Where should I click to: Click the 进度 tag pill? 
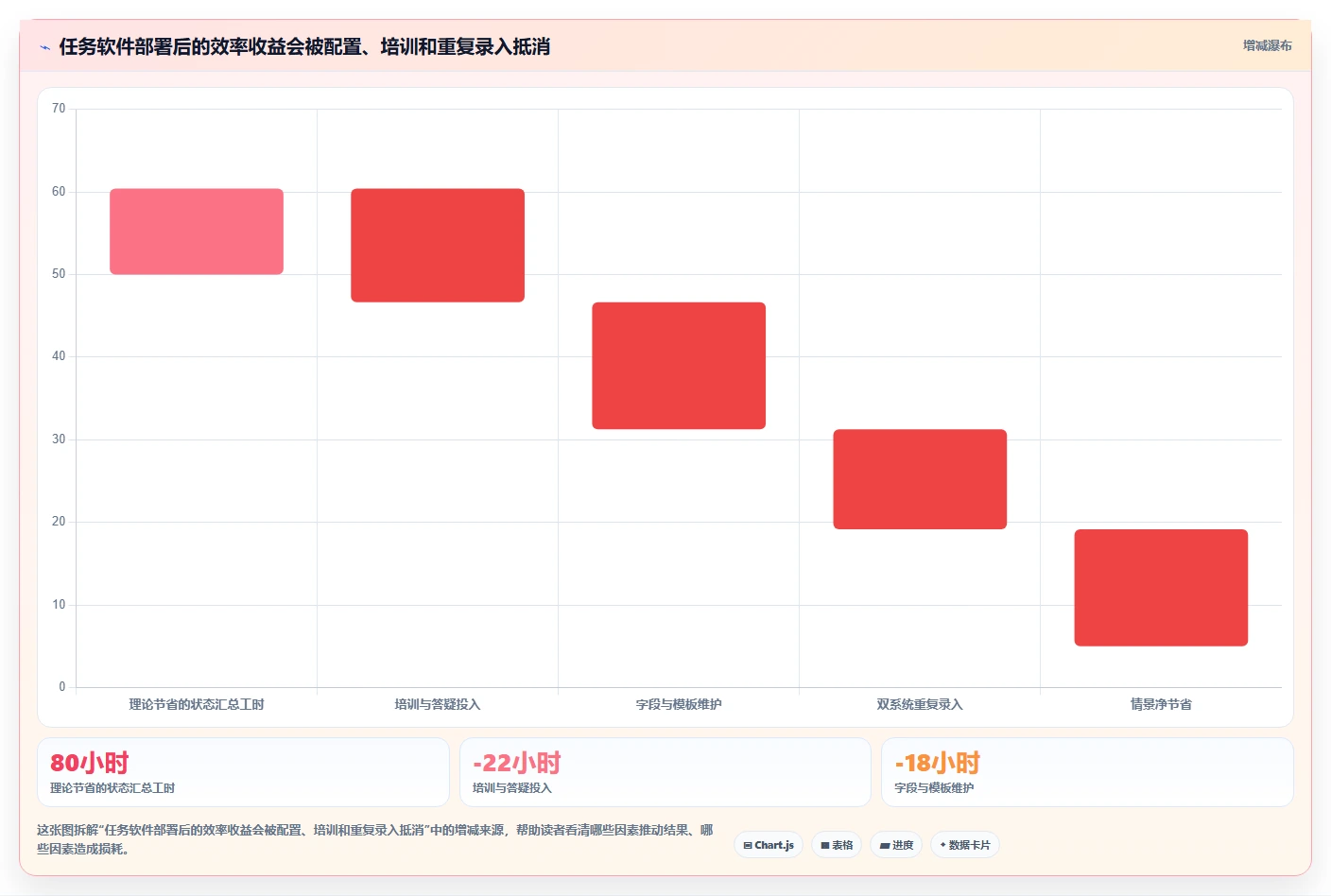pyautogui.click(x=896, y=845)
